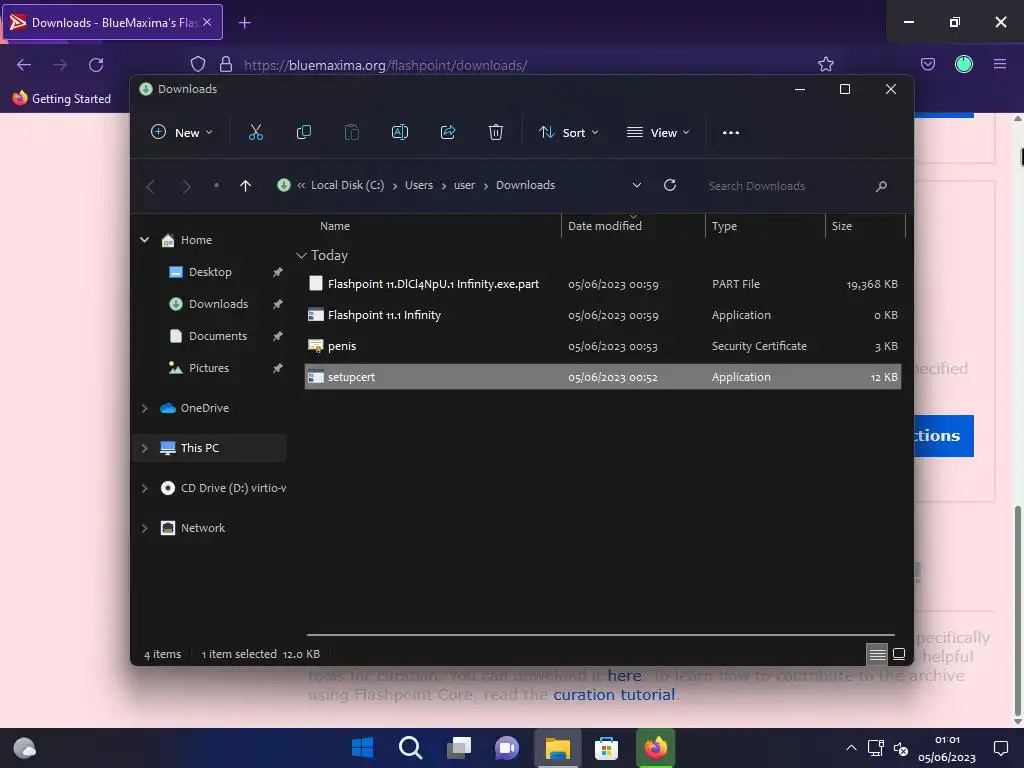Click the Copy icon in Explorer toolbar
The image size is (1024, 768).
point(304,133)
